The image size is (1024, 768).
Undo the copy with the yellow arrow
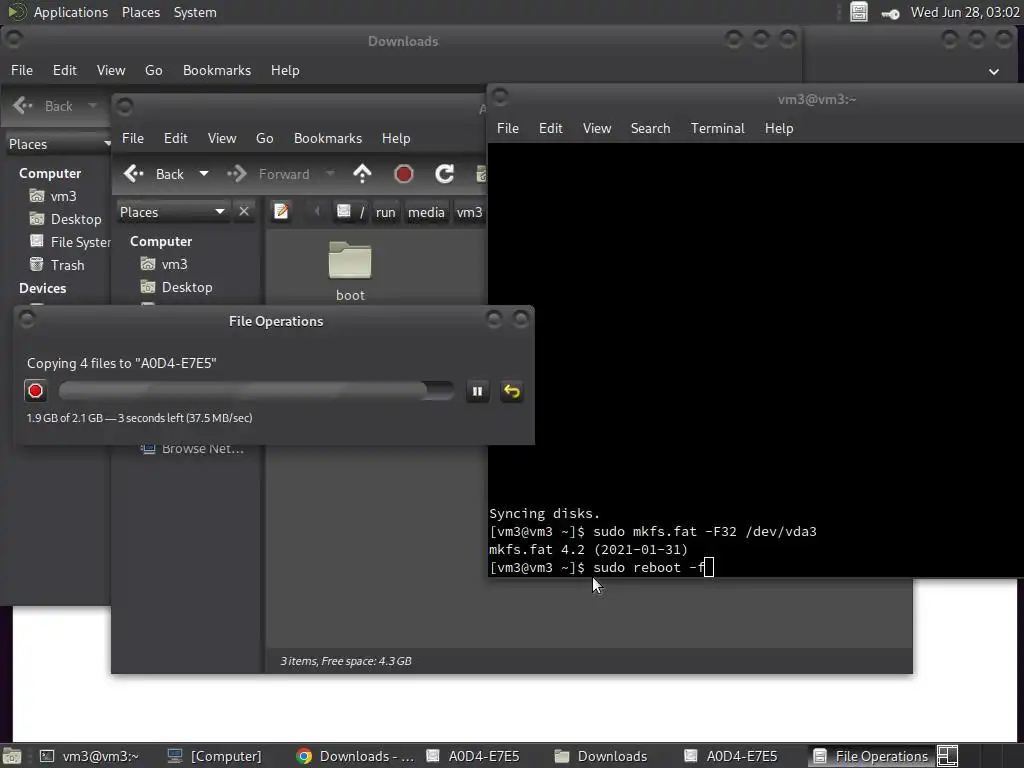tap(511, 391)
